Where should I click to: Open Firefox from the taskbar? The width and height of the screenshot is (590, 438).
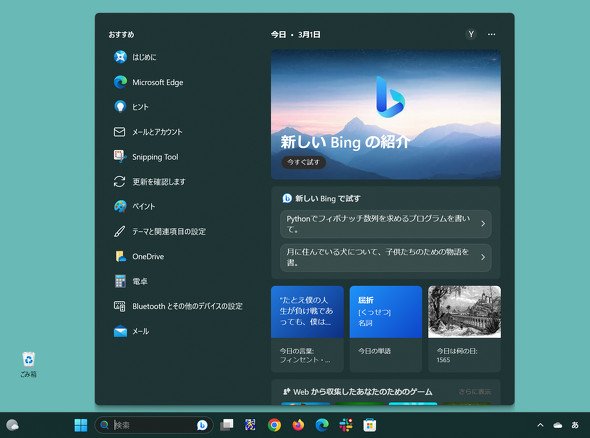coord(298,425)
